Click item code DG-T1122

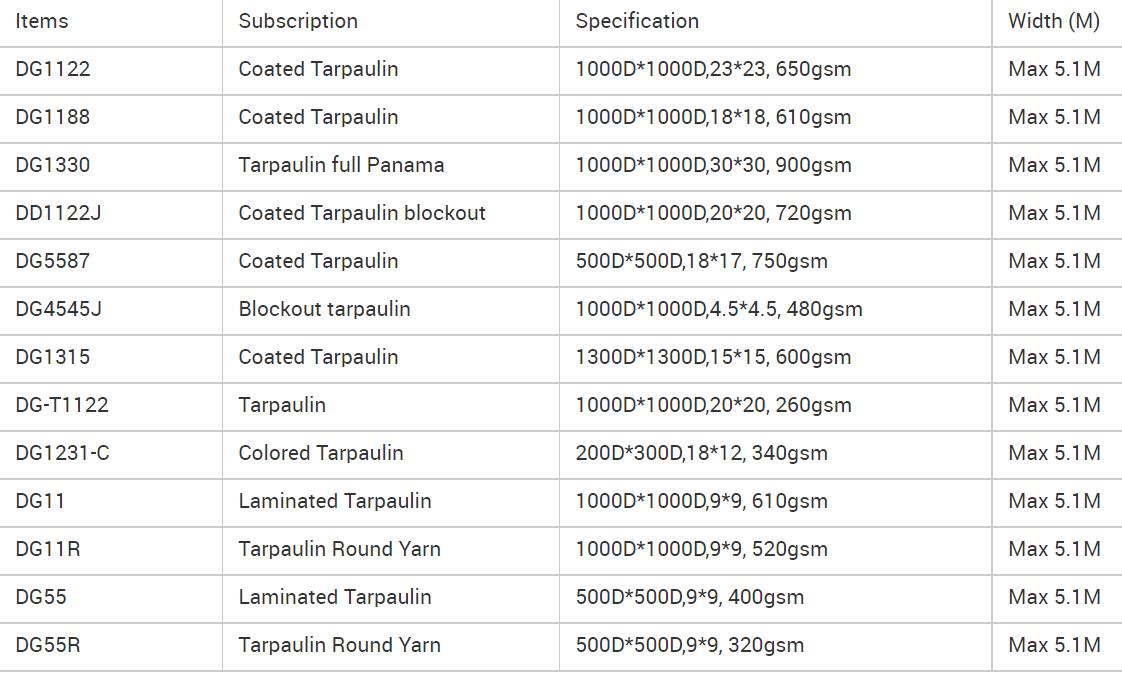(62, 405)
